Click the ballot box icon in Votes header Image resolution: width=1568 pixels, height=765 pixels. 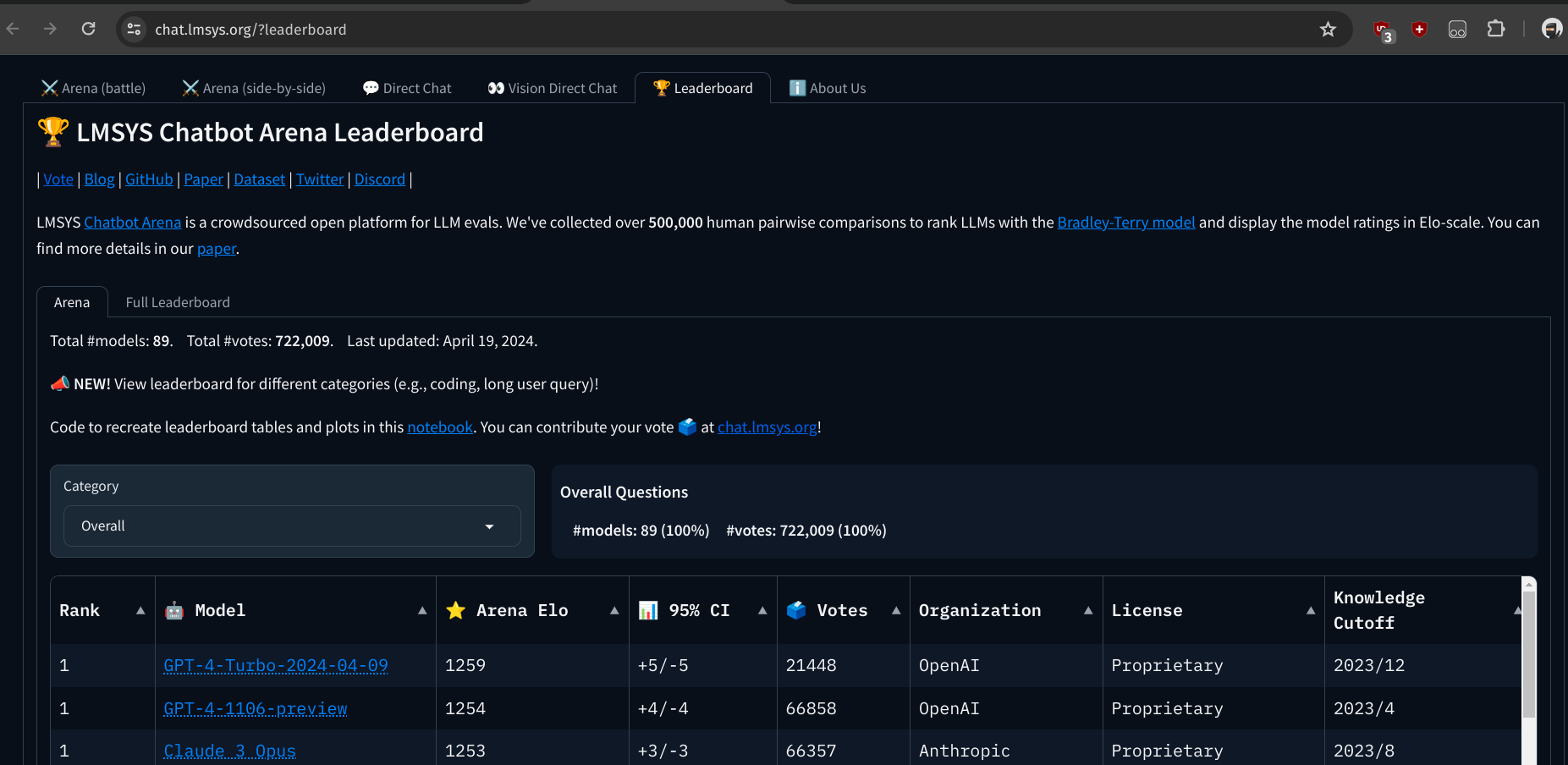(x=796, y=610)
